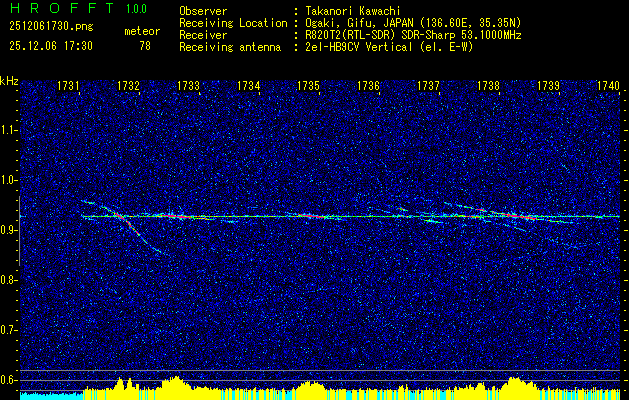
Task: Click the 1736 time marker
Action: click(x=368, y=86)
